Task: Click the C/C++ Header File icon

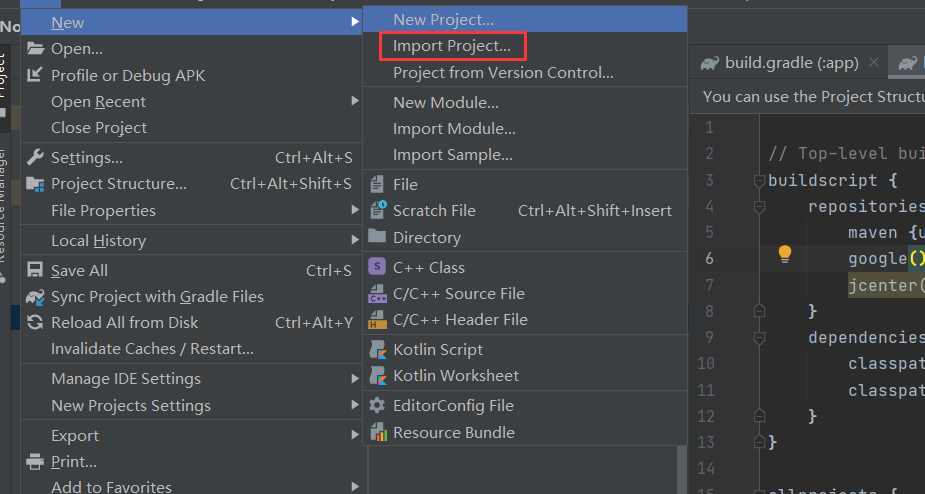Action: coord(378,320)
